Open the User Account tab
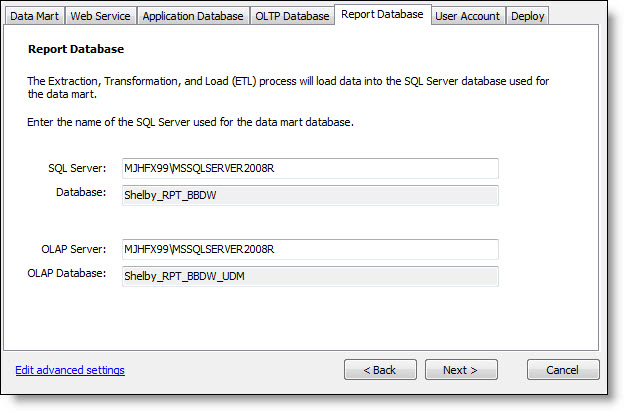 468,16
